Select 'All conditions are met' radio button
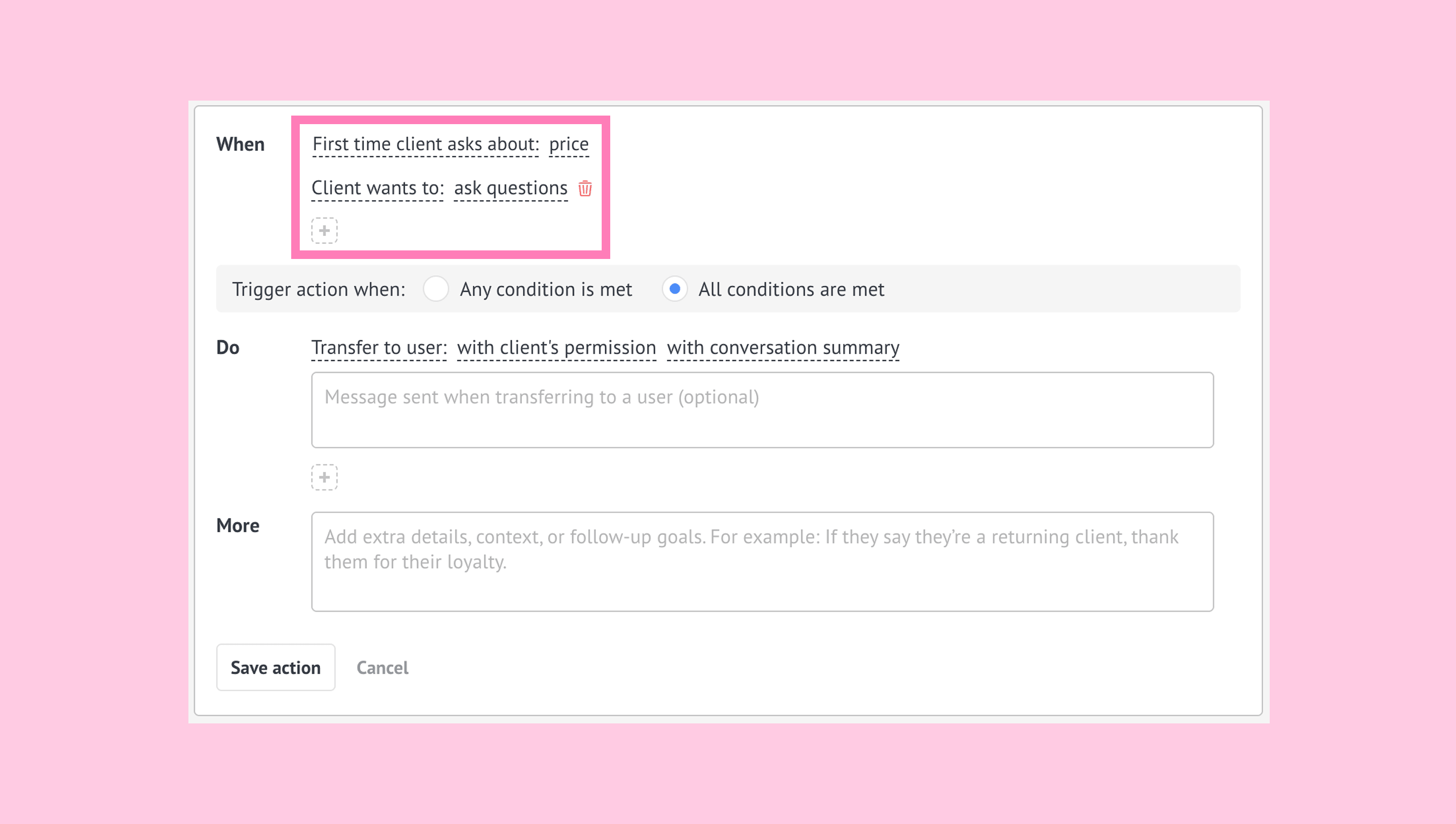Image resolution: width=1456 pixels, height=824 pixels. [674, 289]
